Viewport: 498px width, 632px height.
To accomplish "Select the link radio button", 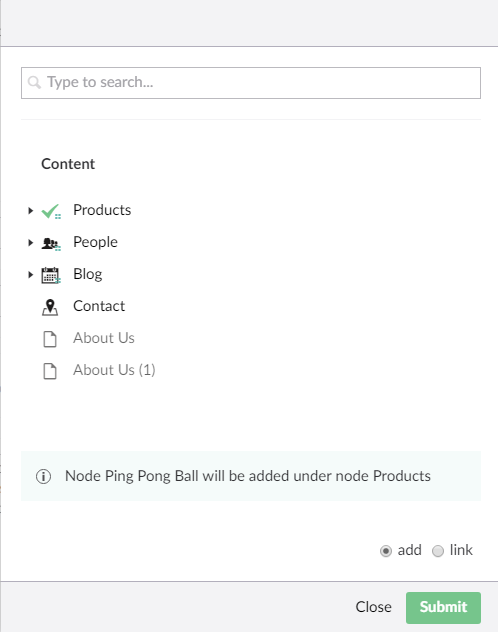I will [438, 551].
